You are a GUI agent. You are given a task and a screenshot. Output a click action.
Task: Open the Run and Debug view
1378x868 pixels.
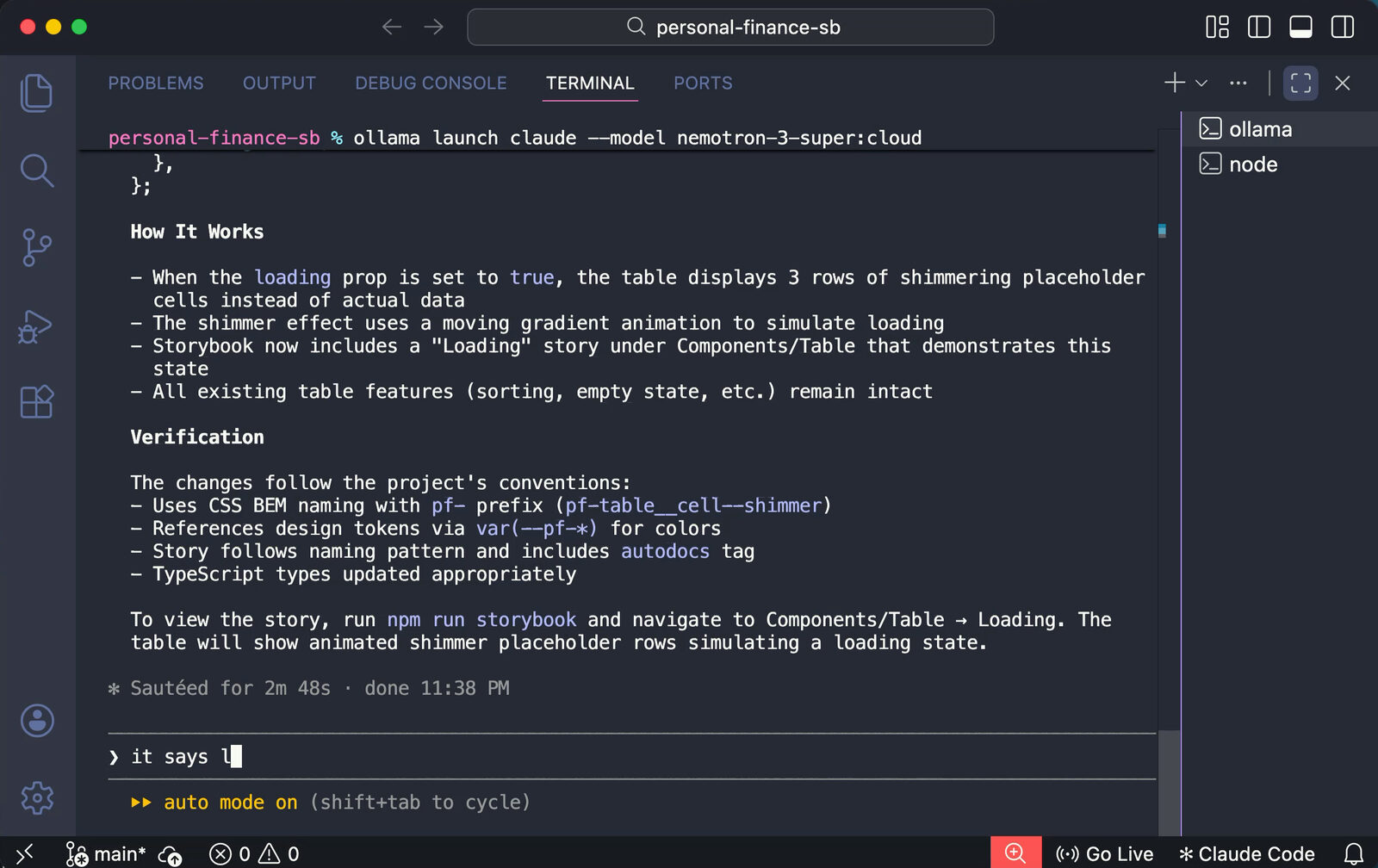pos(36,326)
